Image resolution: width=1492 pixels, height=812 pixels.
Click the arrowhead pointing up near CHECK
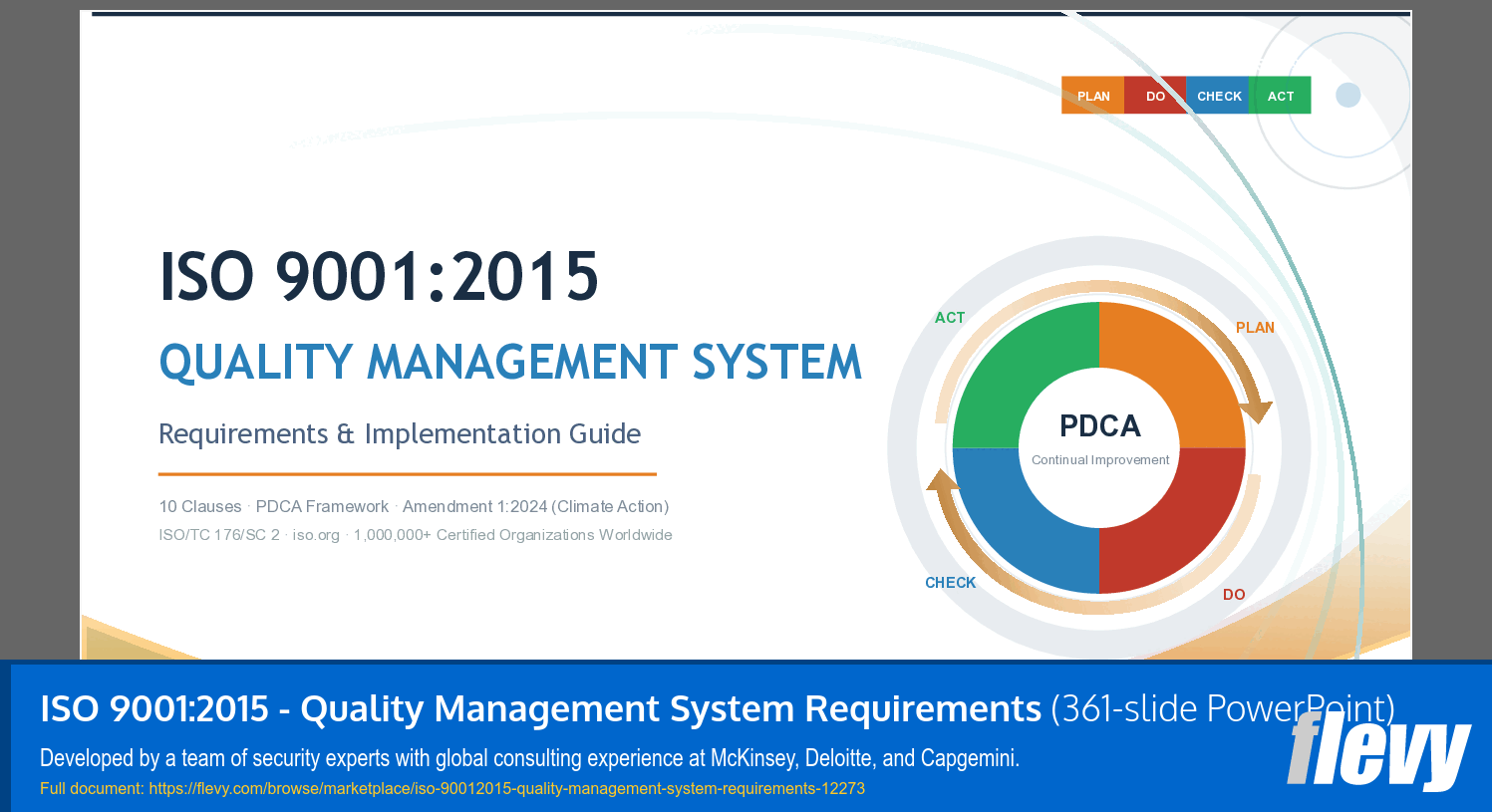[x=943, y=479]
